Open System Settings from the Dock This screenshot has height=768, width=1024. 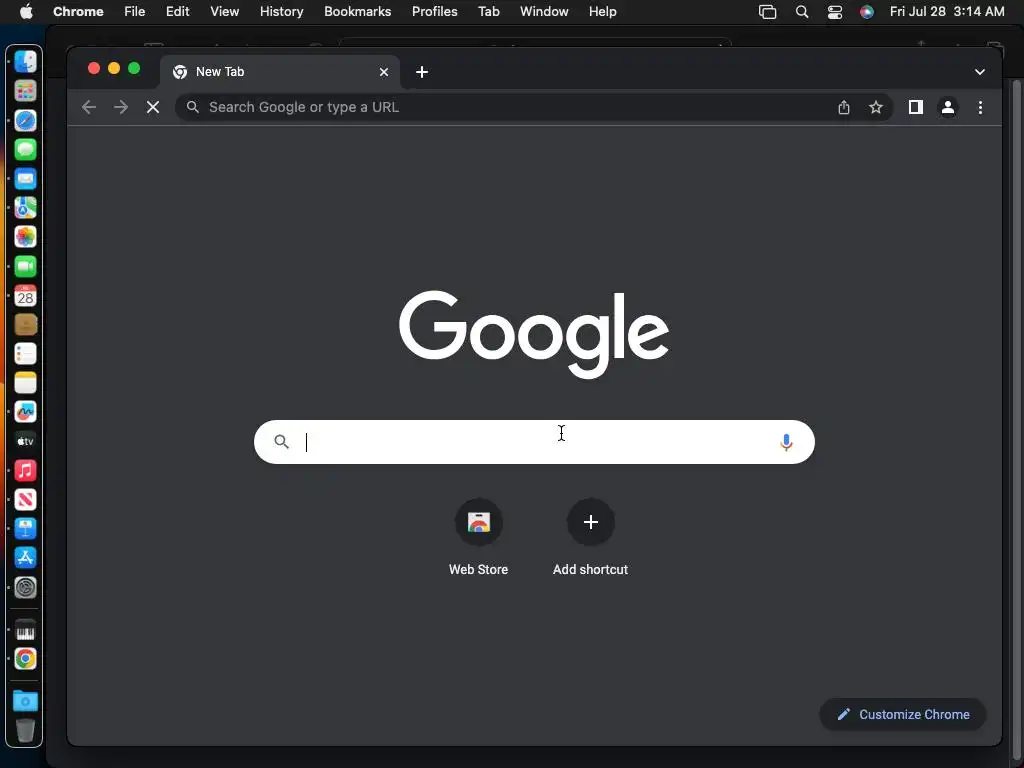point(25,588)
